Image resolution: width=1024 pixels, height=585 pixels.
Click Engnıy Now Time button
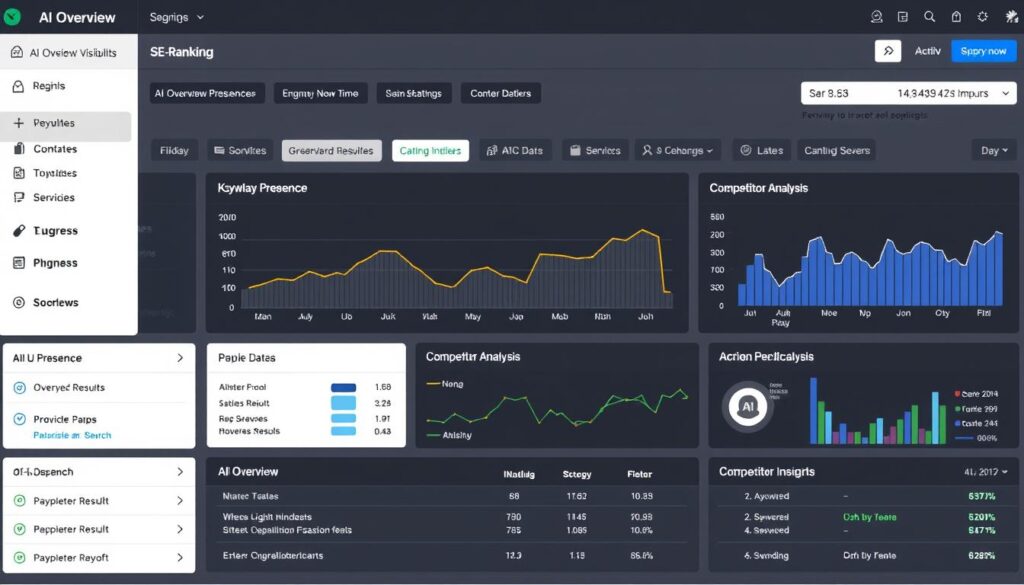tap(320, 93)
